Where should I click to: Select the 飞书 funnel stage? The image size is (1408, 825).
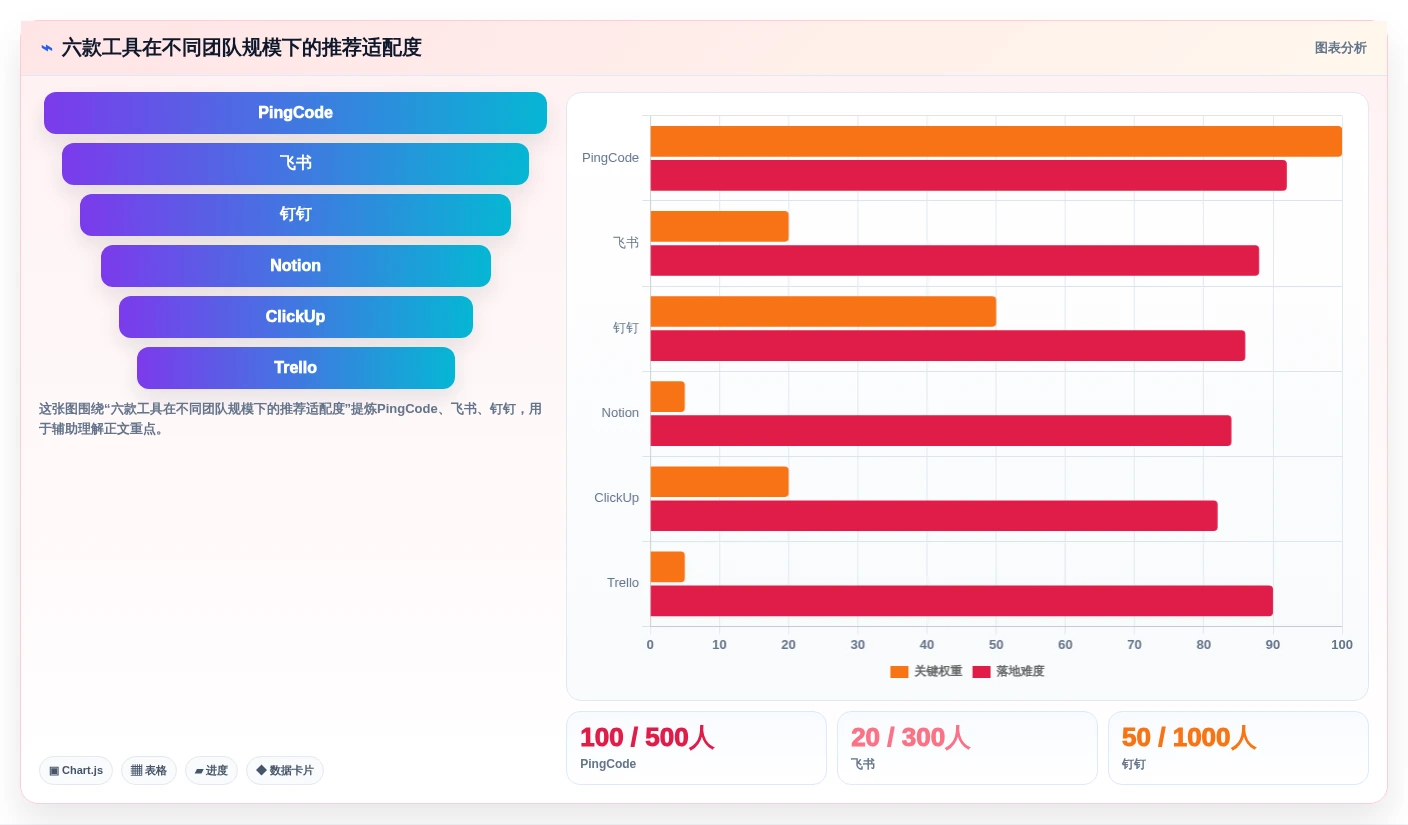click(x=295, y=164)
